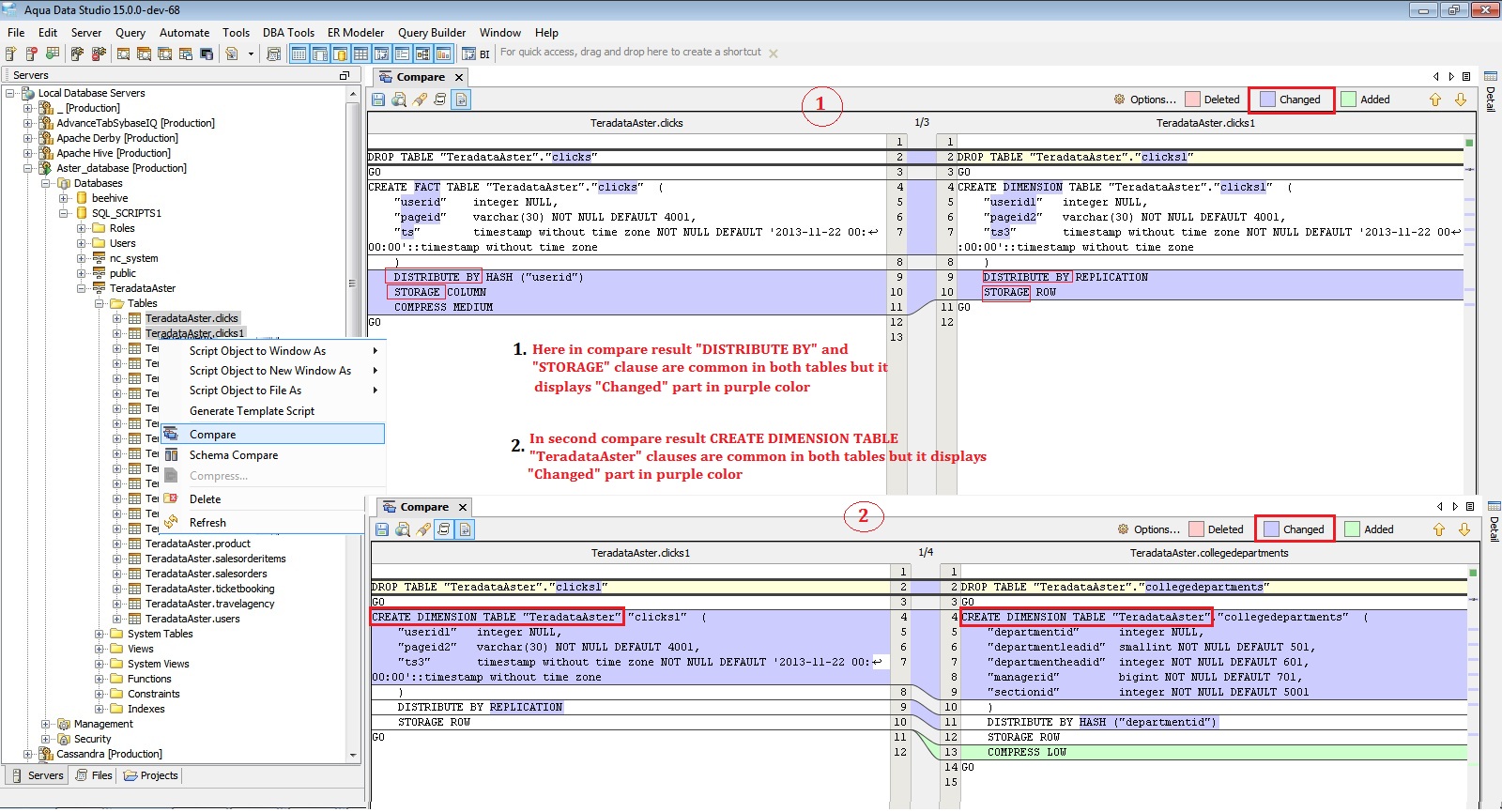Viewport: 1502px width, 812px height.
Task: Save icon in clicks vs clicks1 Compare toolbar
Action: 378,100
